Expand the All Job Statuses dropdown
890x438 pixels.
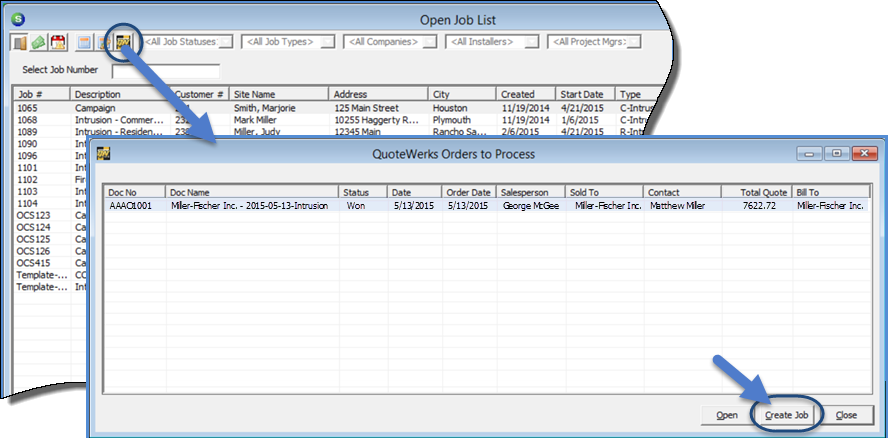226,42
